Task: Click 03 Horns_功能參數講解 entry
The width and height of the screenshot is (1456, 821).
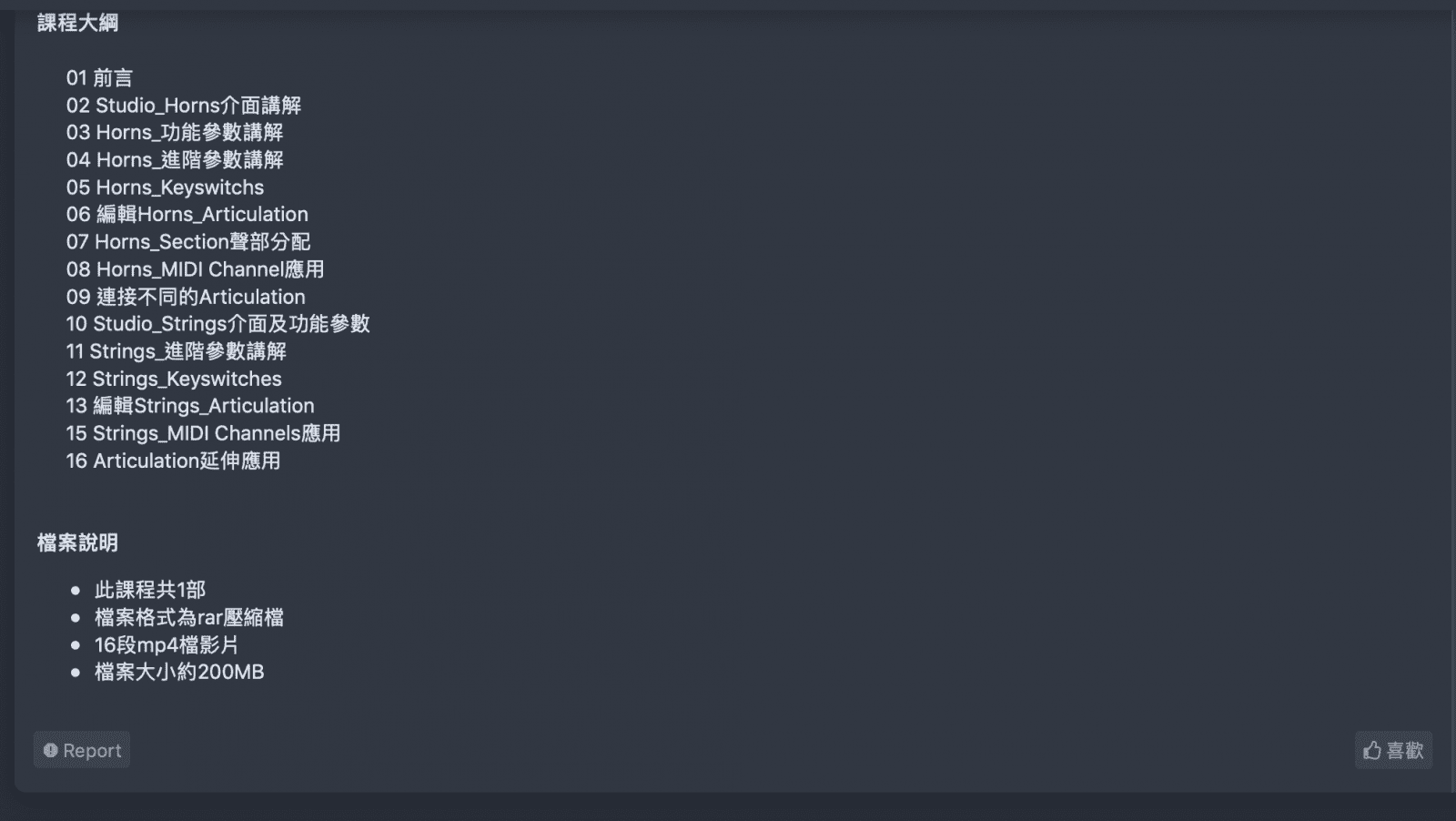Action: coord(175,133)
